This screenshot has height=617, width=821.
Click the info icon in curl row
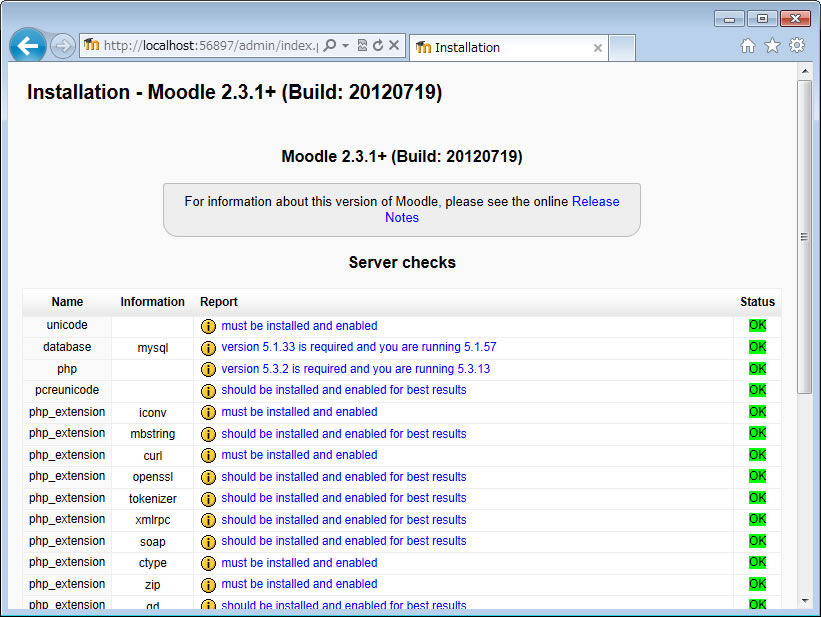click(x=208, y=455)
